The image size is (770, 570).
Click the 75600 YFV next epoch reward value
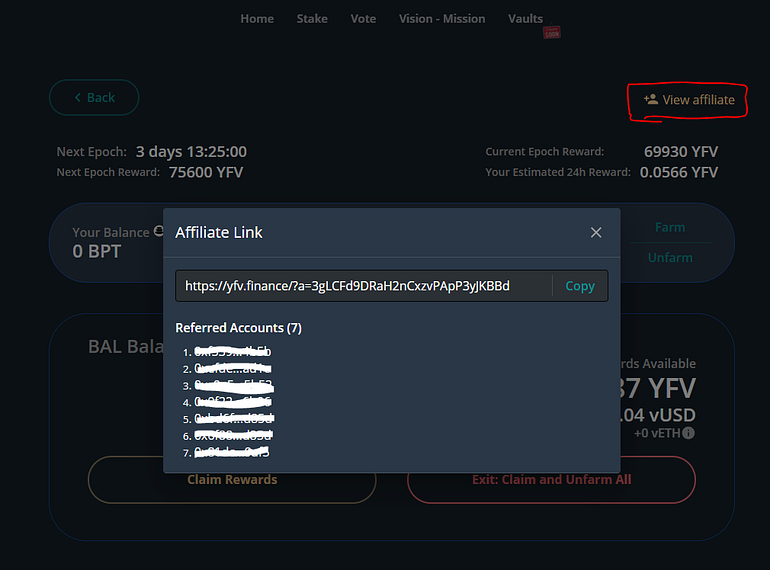click(206, 172)
